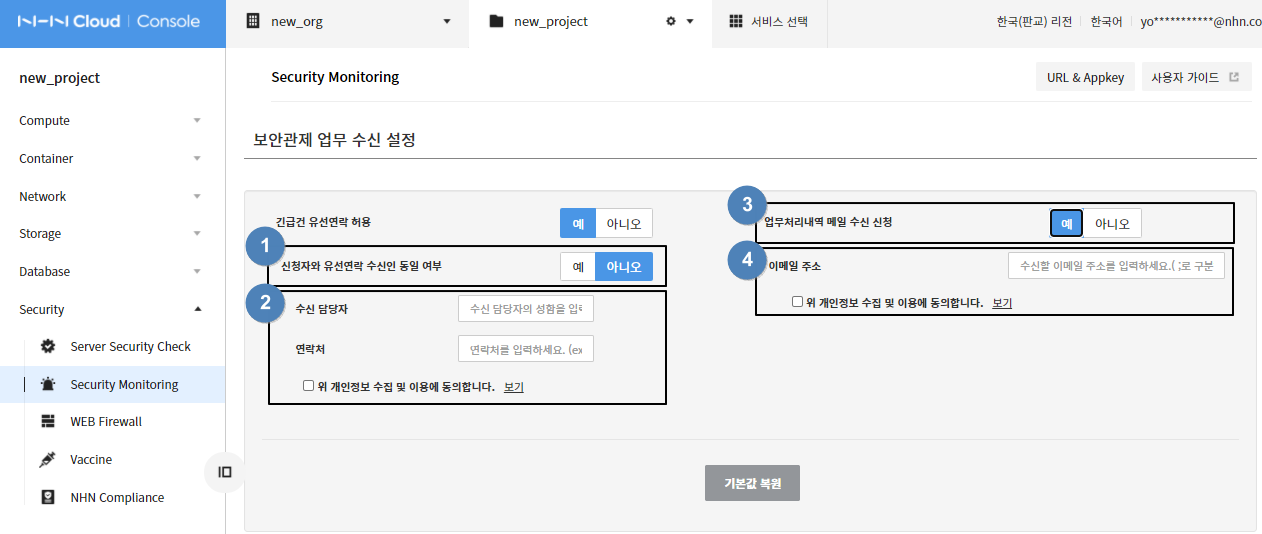
Task: Click the user account email yo***@nhn
Action: (1201, 21)
